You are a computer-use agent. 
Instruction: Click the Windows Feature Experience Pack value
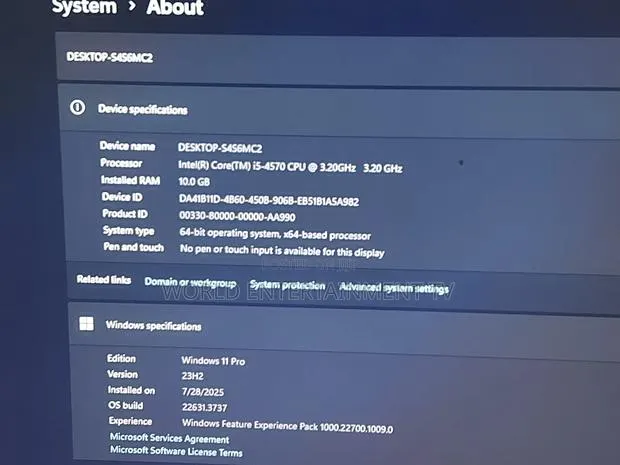click(x=287, y=426)
